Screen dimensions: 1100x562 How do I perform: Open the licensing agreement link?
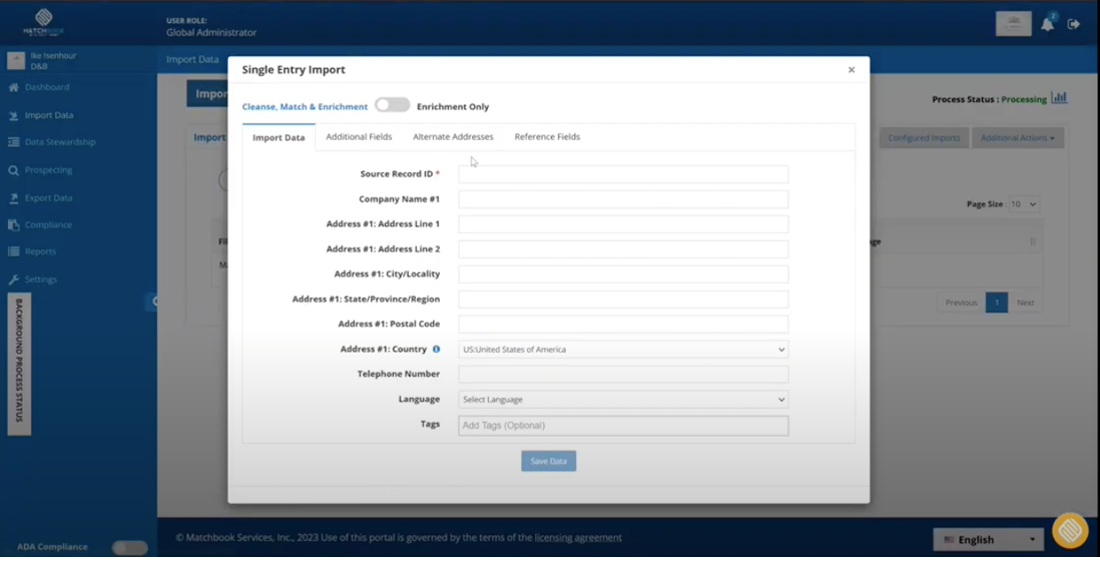578,538
